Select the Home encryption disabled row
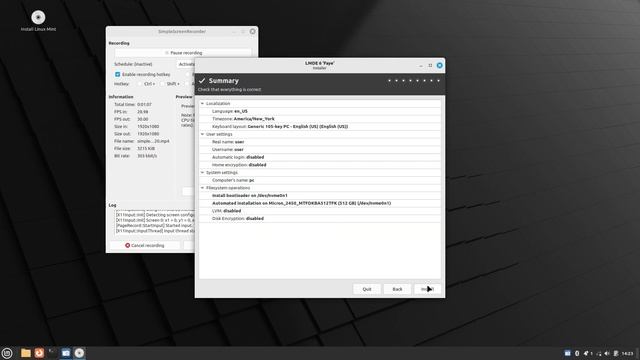This screenshot has height=360, width=640. pyautogui.click(x=320, y=165)
